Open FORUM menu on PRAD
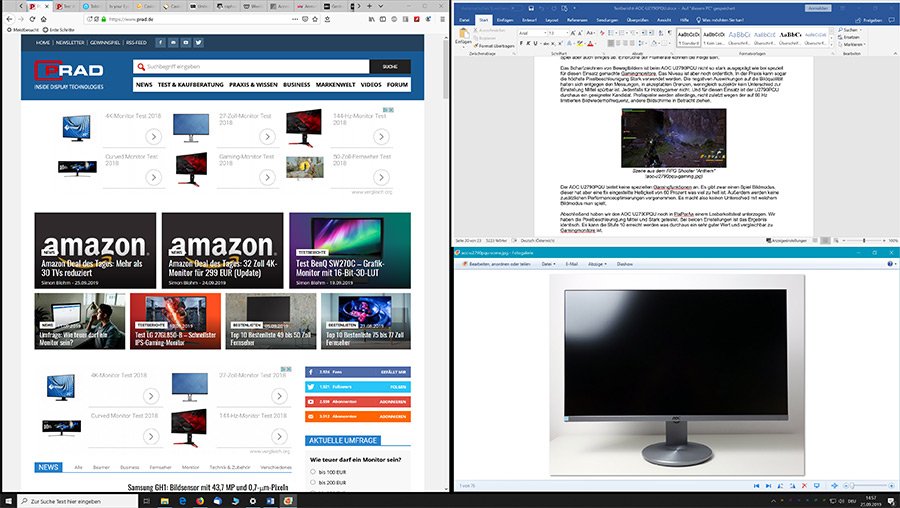900x508 pixels. [397, 84]
